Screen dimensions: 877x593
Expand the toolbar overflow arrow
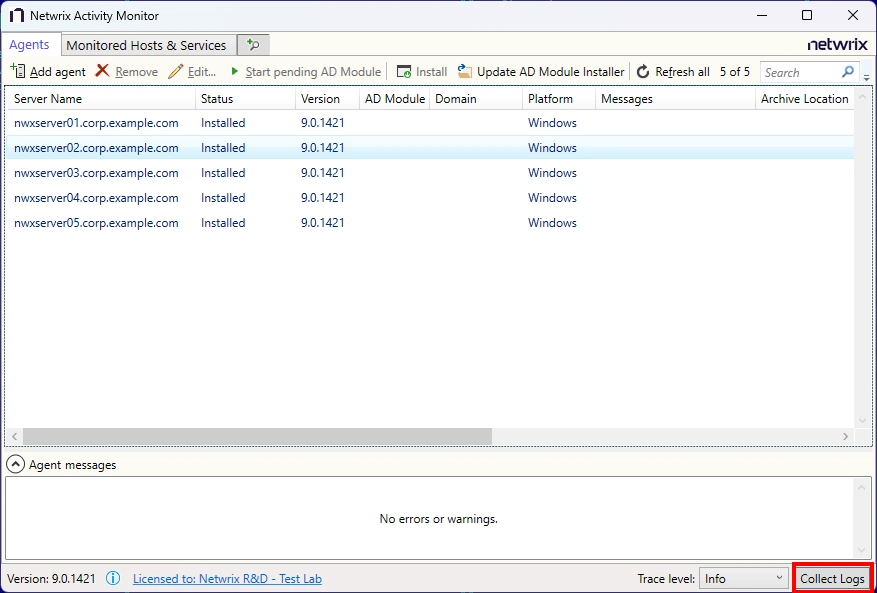click(866, 76)
